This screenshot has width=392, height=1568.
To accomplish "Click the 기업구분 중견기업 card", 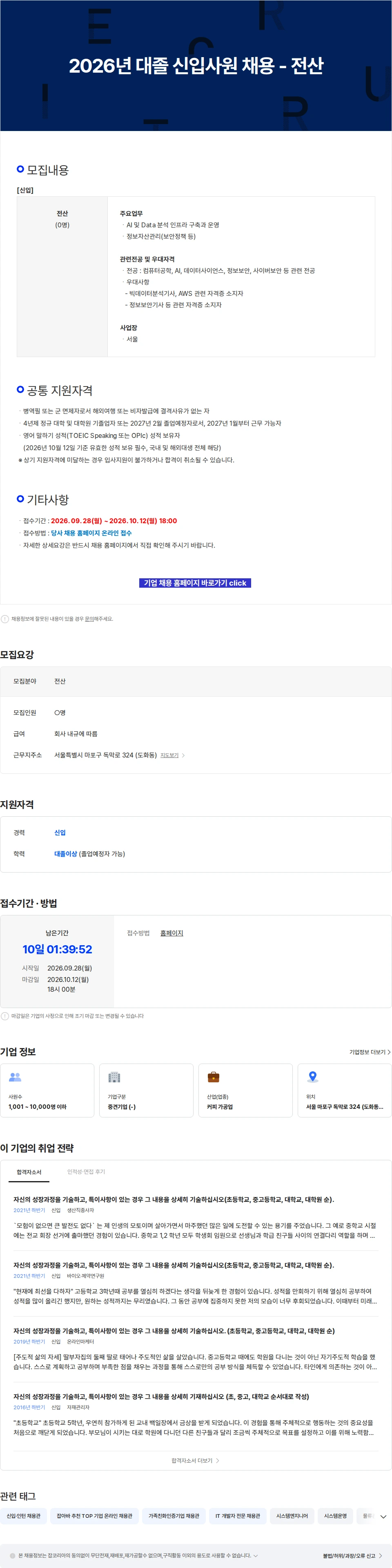I will (146, 1090).
